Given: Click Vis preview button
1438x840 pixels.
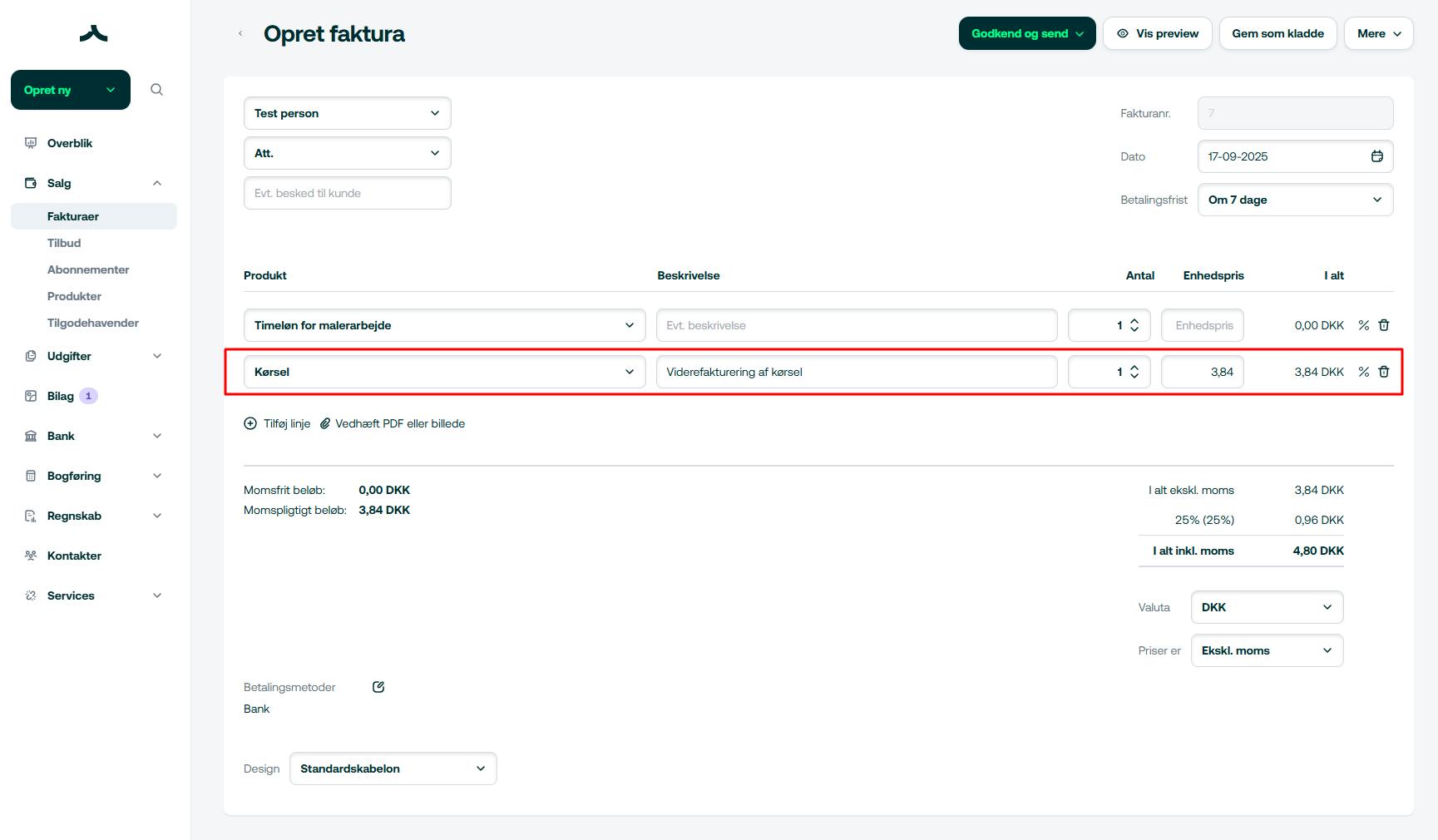Looking at the screenshot, I should [x=1158, y=33].
